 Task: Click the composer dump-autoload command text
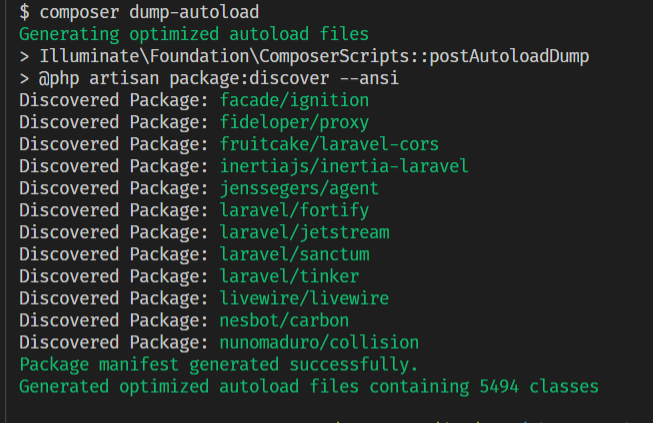pyautogui.click(x=149, y=12)
